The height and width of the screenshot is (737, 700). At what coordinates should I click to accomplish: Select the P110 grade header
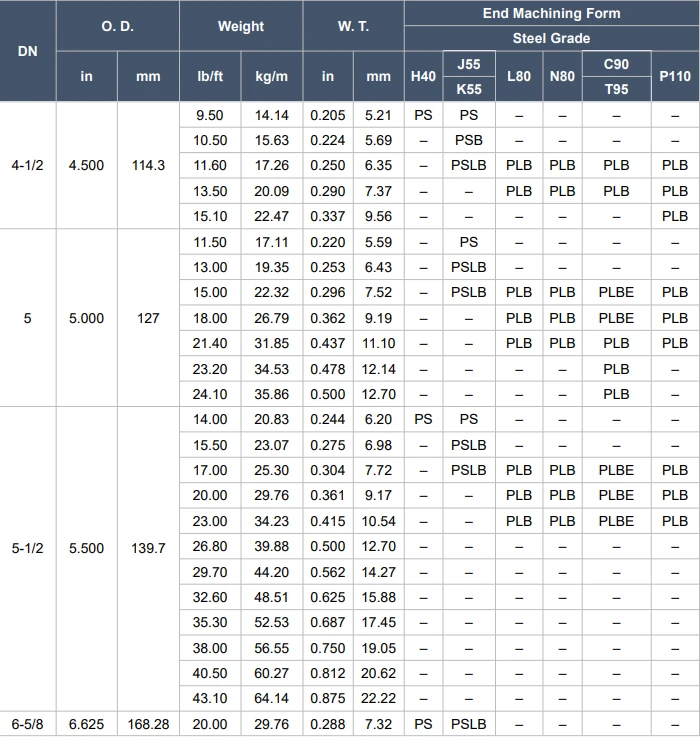tap(675, 76)
